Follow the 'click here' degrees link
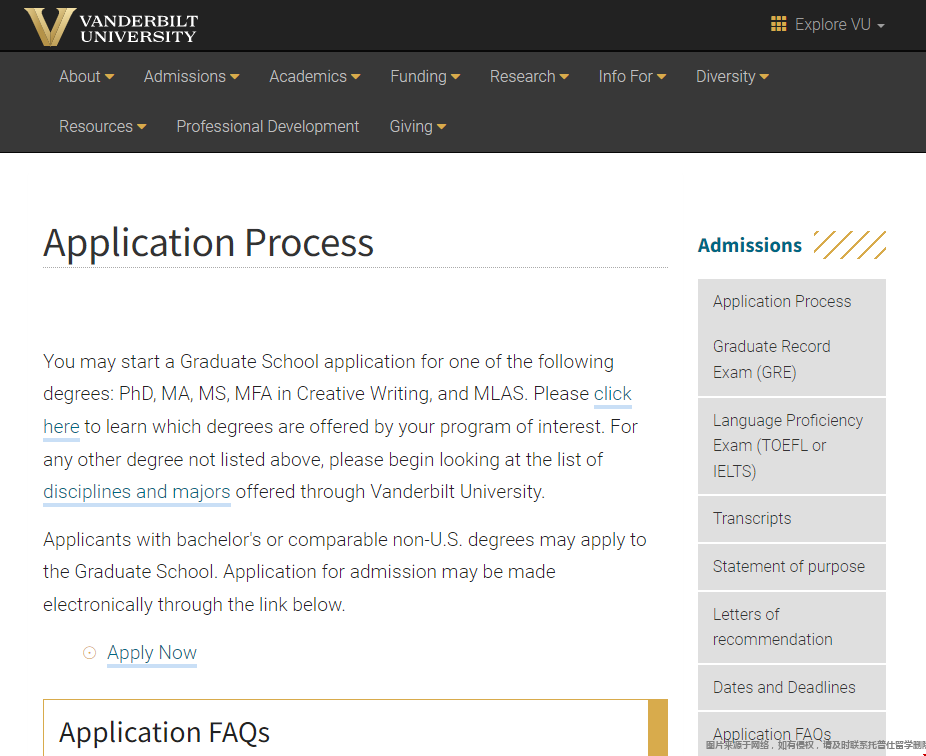The height and width of the screenshot is (756, 926). click(612, 394)
